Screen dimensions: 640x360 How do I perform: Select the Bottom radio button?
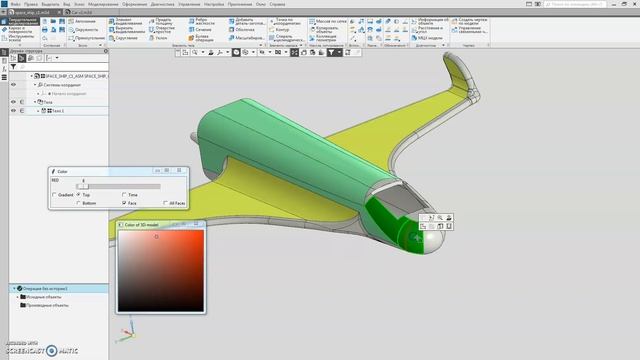tap(78, 203)
